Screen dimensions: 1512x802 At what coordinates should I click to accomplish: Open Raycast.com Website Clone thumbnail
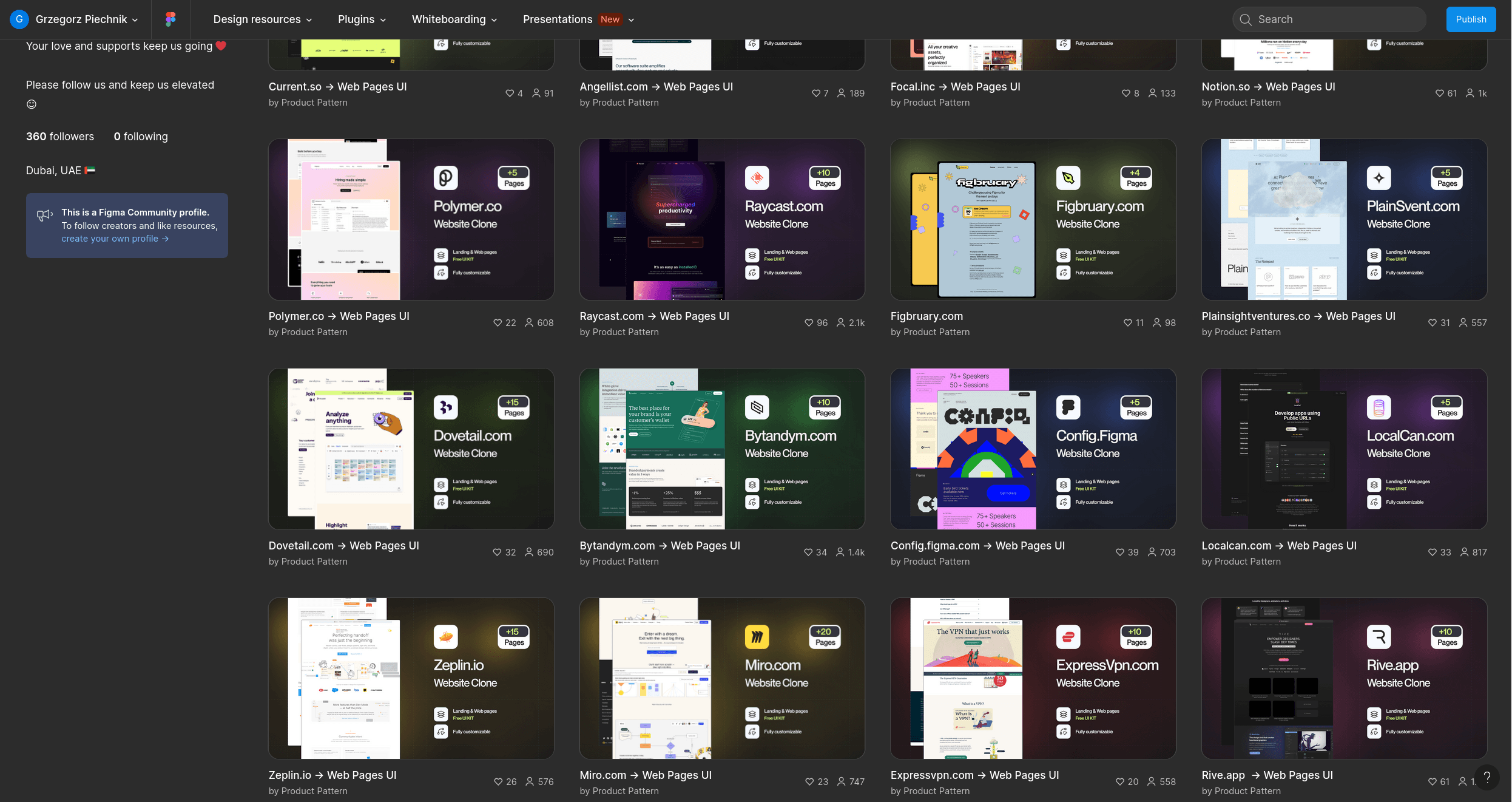[722, 219]
